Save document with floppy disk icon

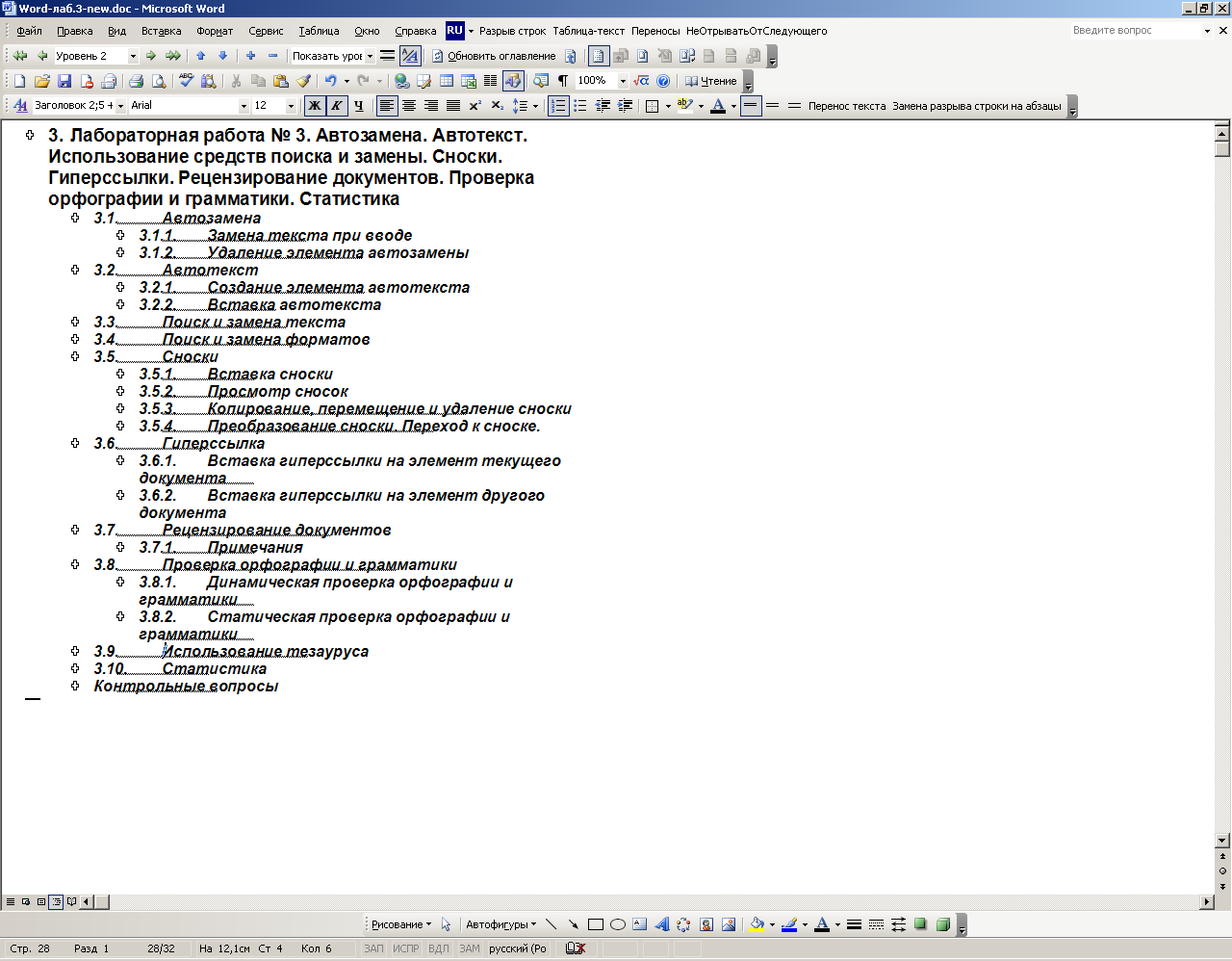tap(64, 81)
